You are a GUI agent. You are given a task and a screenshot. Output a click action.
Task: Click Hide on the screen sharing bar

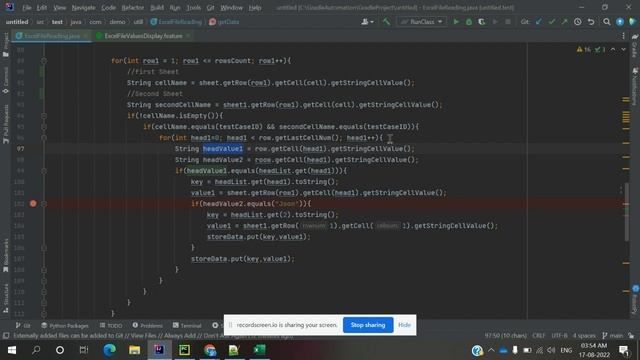pyautogui.click(x=404, y=325)
